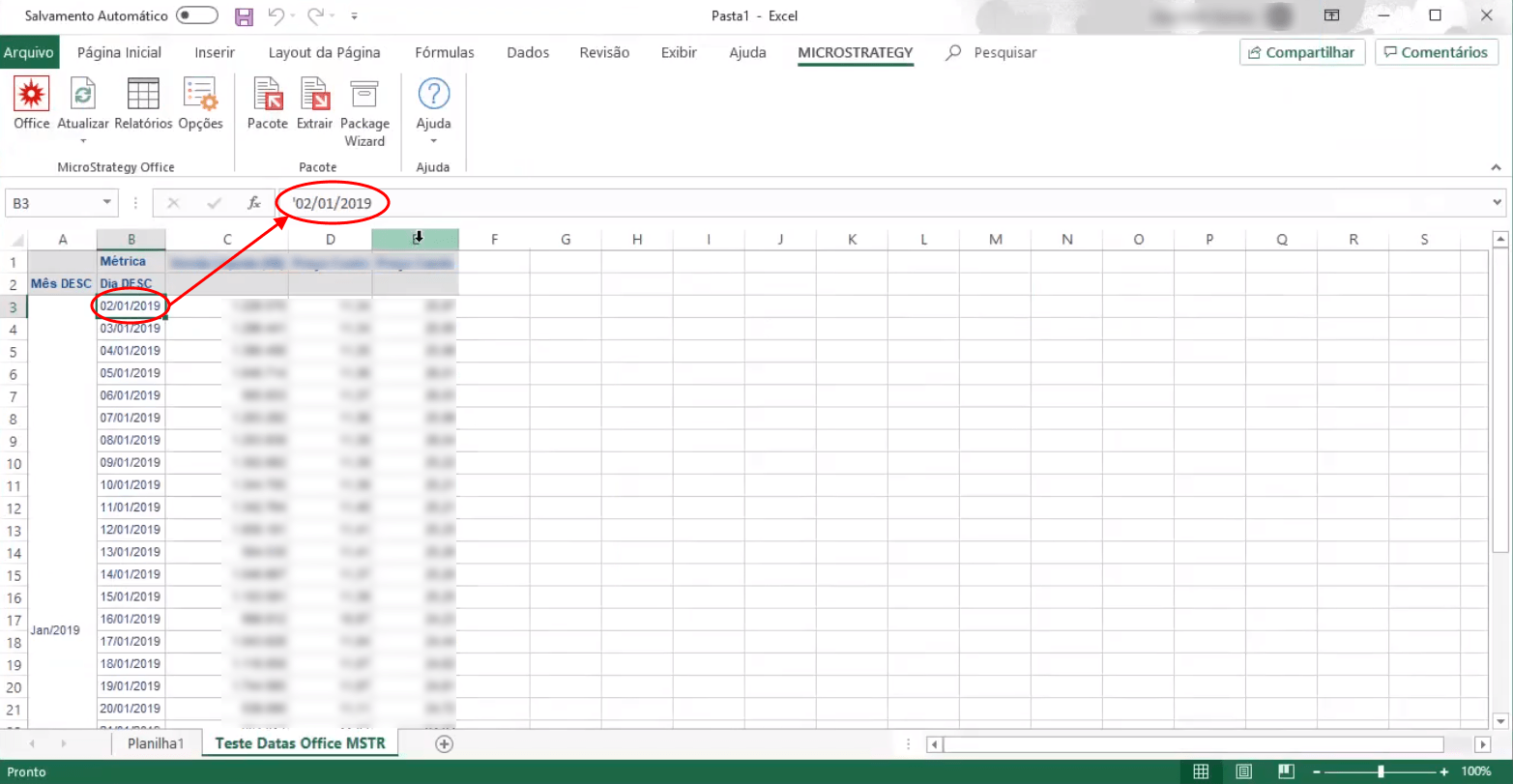Adjust the zoom slider handle
Image resolution: width=1513 pixels, height=784 pixels.
click(x=1381, y=771)
